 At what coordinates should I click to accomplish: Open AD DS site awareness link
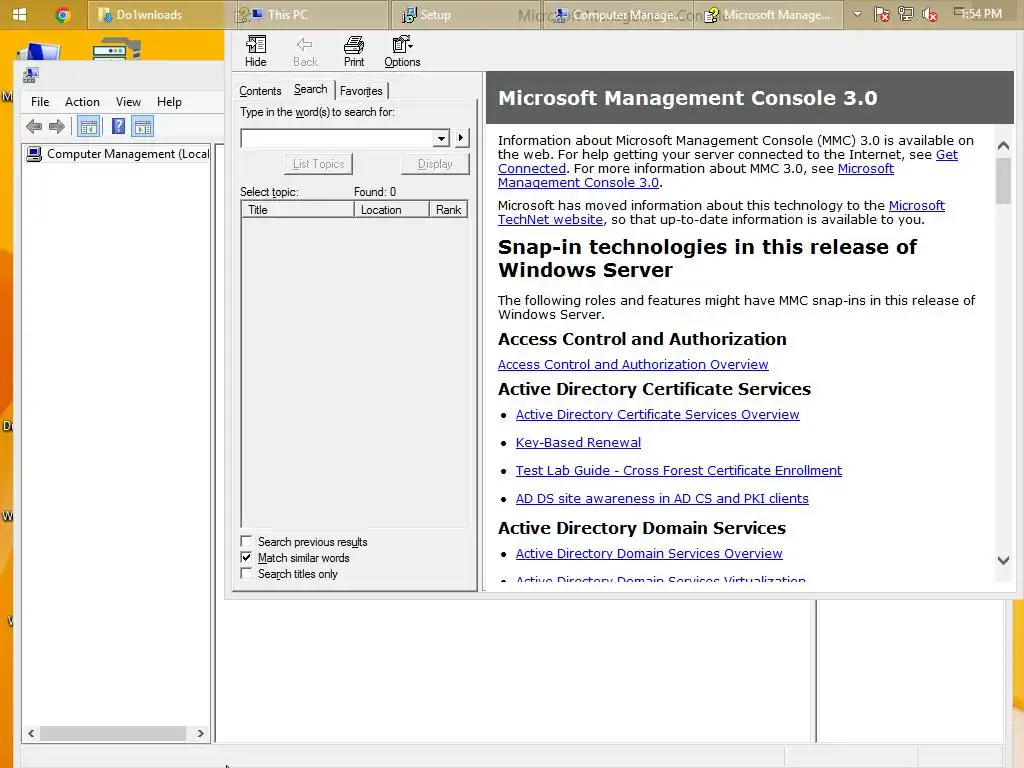pyautogui.click(x=662, y=498)
